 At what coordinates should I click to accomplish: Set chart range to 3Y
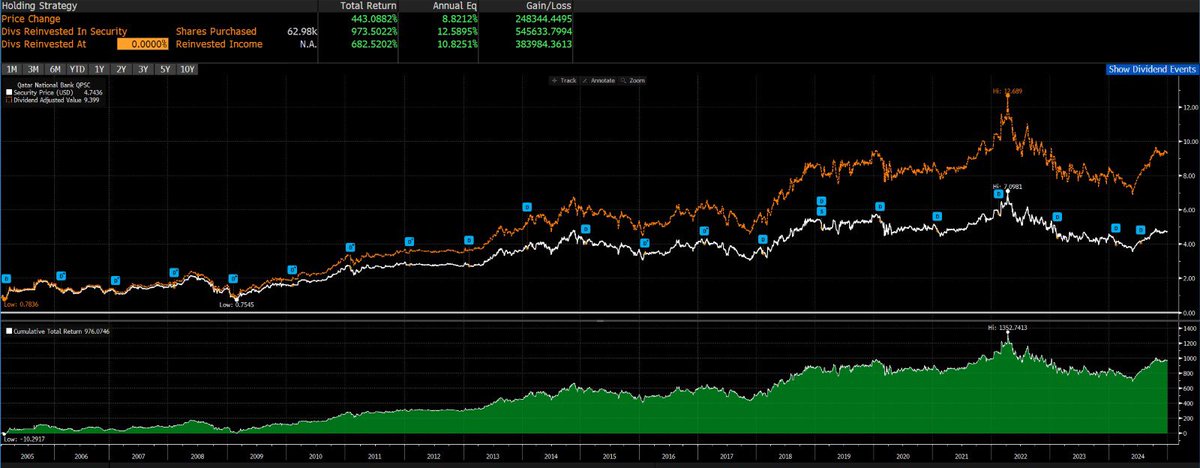pos(143,69)
